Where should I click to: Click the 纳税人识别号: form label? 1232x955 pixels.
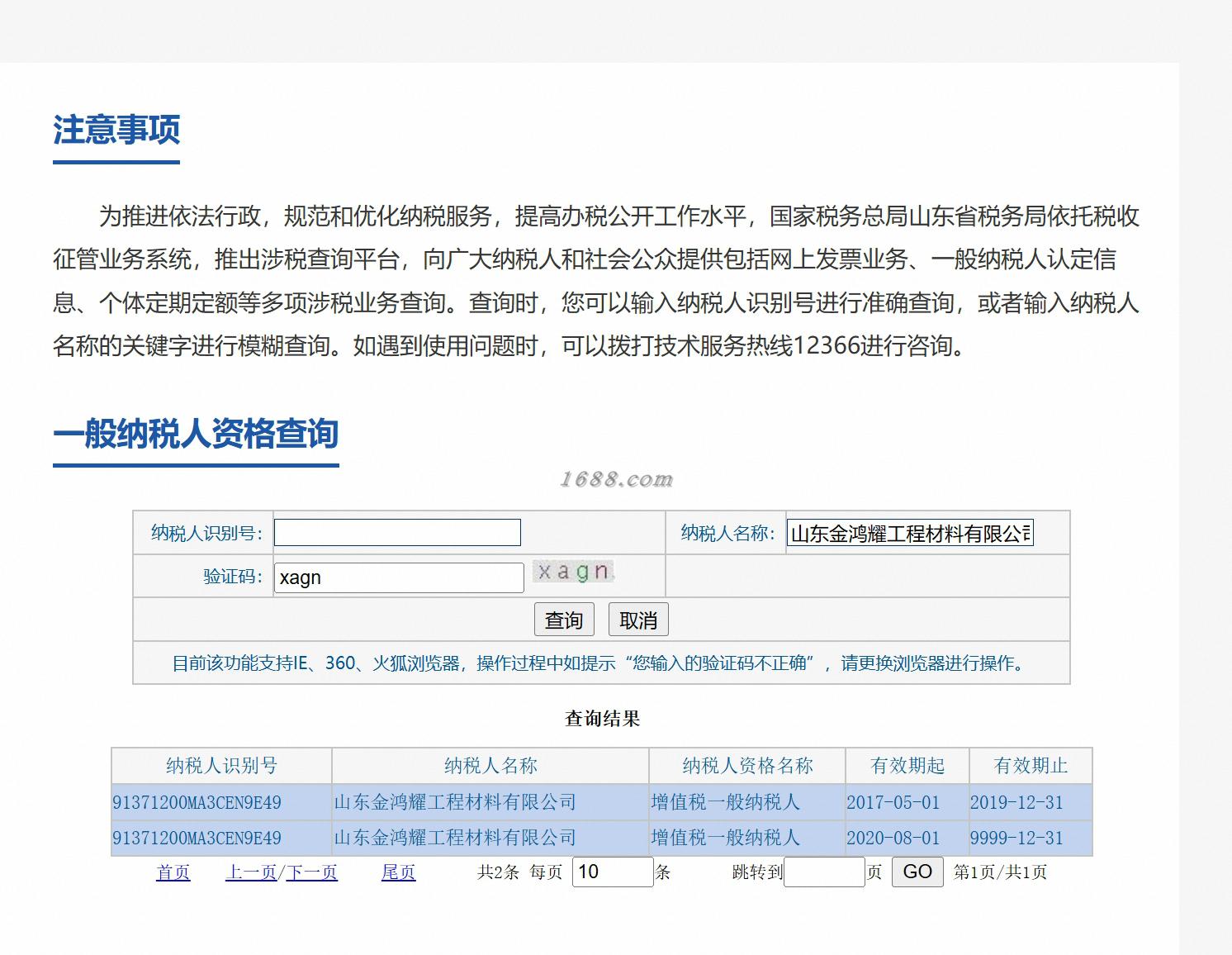pyautogui.click(x=207, y=533)
